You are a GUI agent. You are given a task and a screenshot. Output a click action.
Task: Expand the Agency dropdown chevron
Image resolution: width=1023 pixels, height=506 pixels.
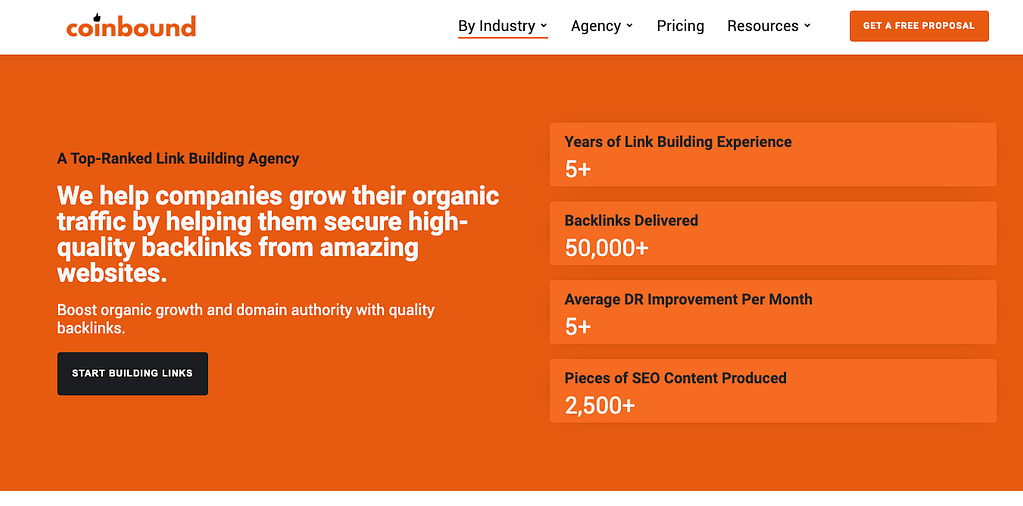[630, 26]
